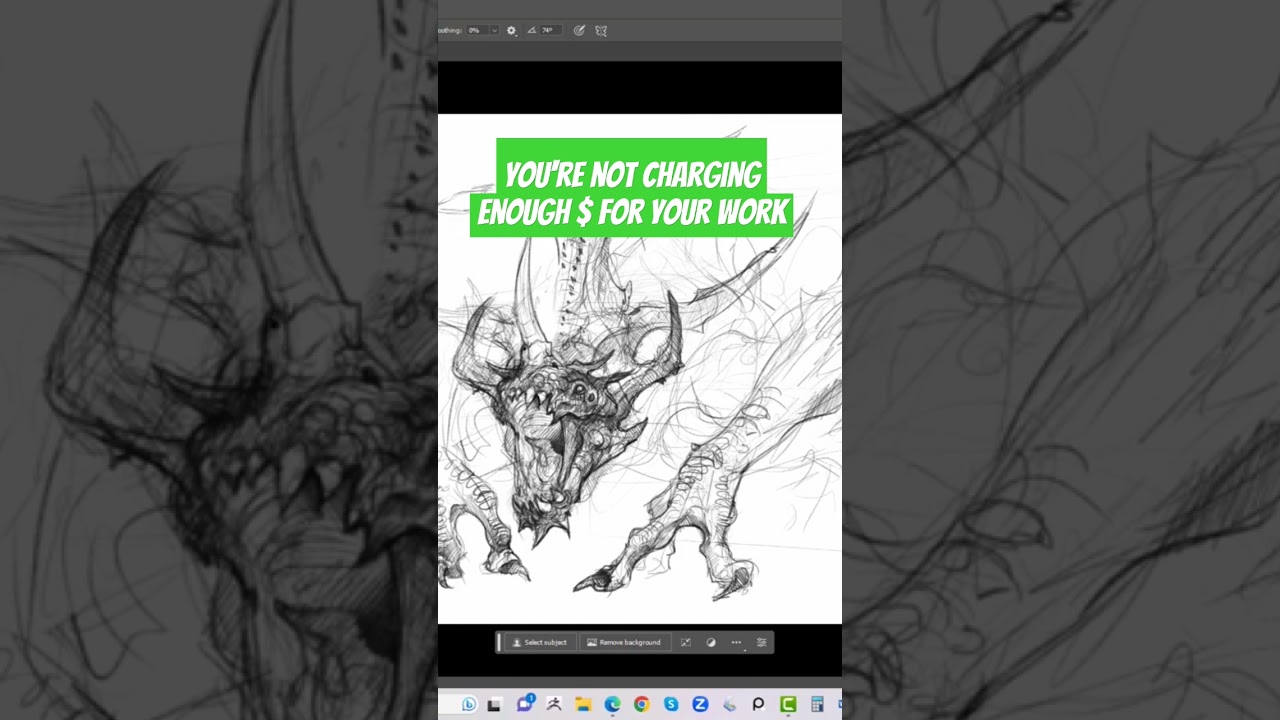Open File Explorer from the taskbar
Image resolution: width=1280 pixels, height=720 pixels.
[x=583, y=705]
